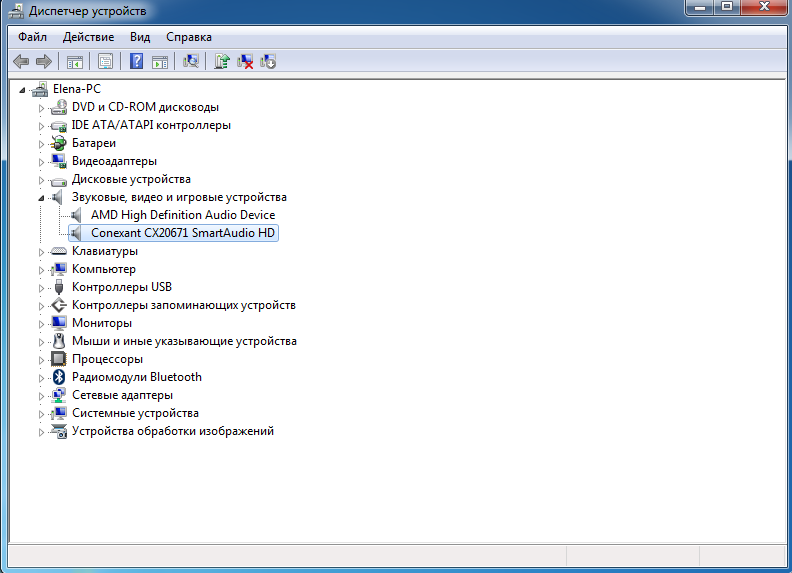Select the AMD High Definition Audio speaker icon

click(76, 215)
